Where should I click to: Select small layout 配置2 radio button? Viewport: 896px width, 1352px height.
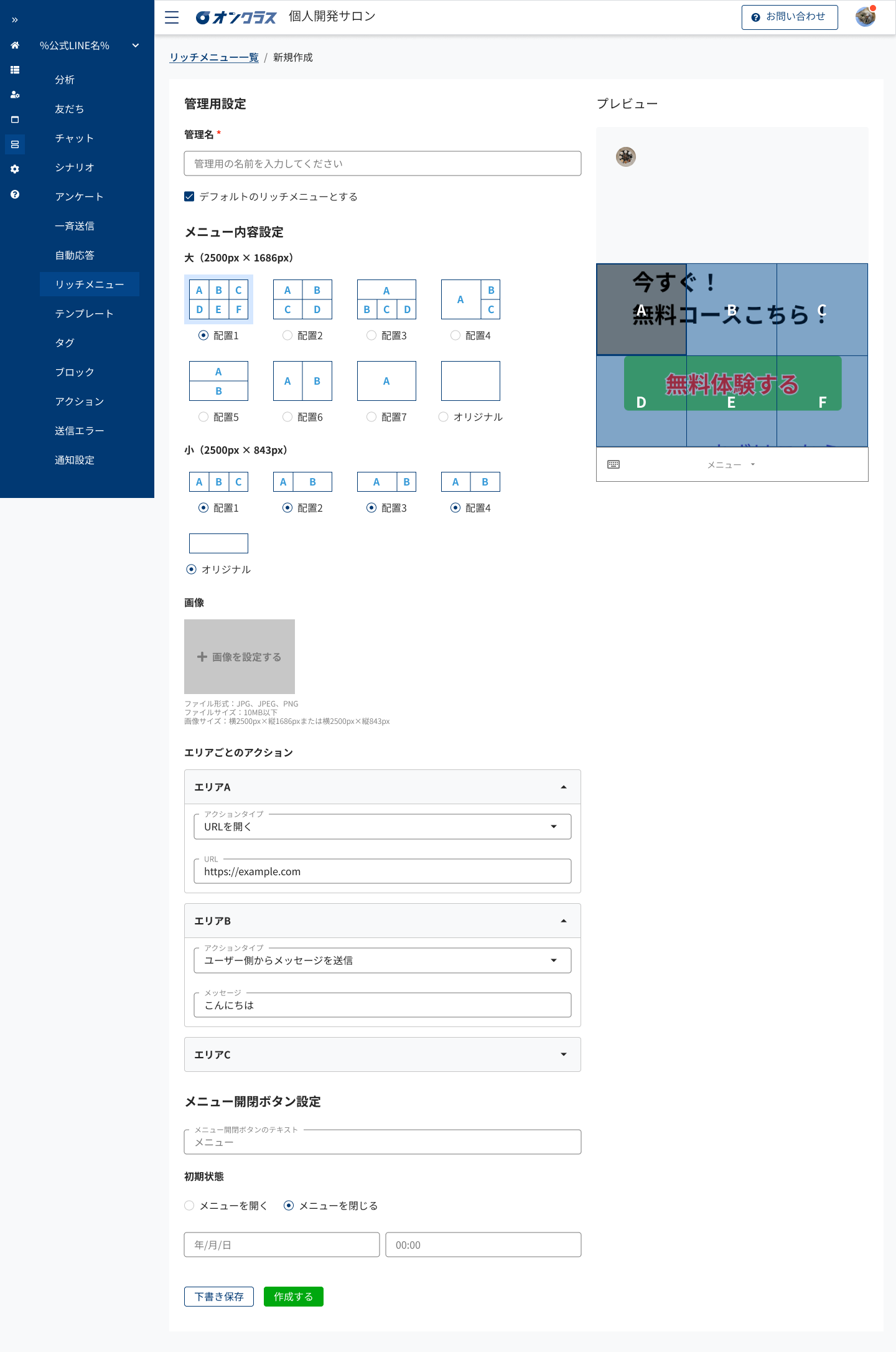tap(287, 508)
